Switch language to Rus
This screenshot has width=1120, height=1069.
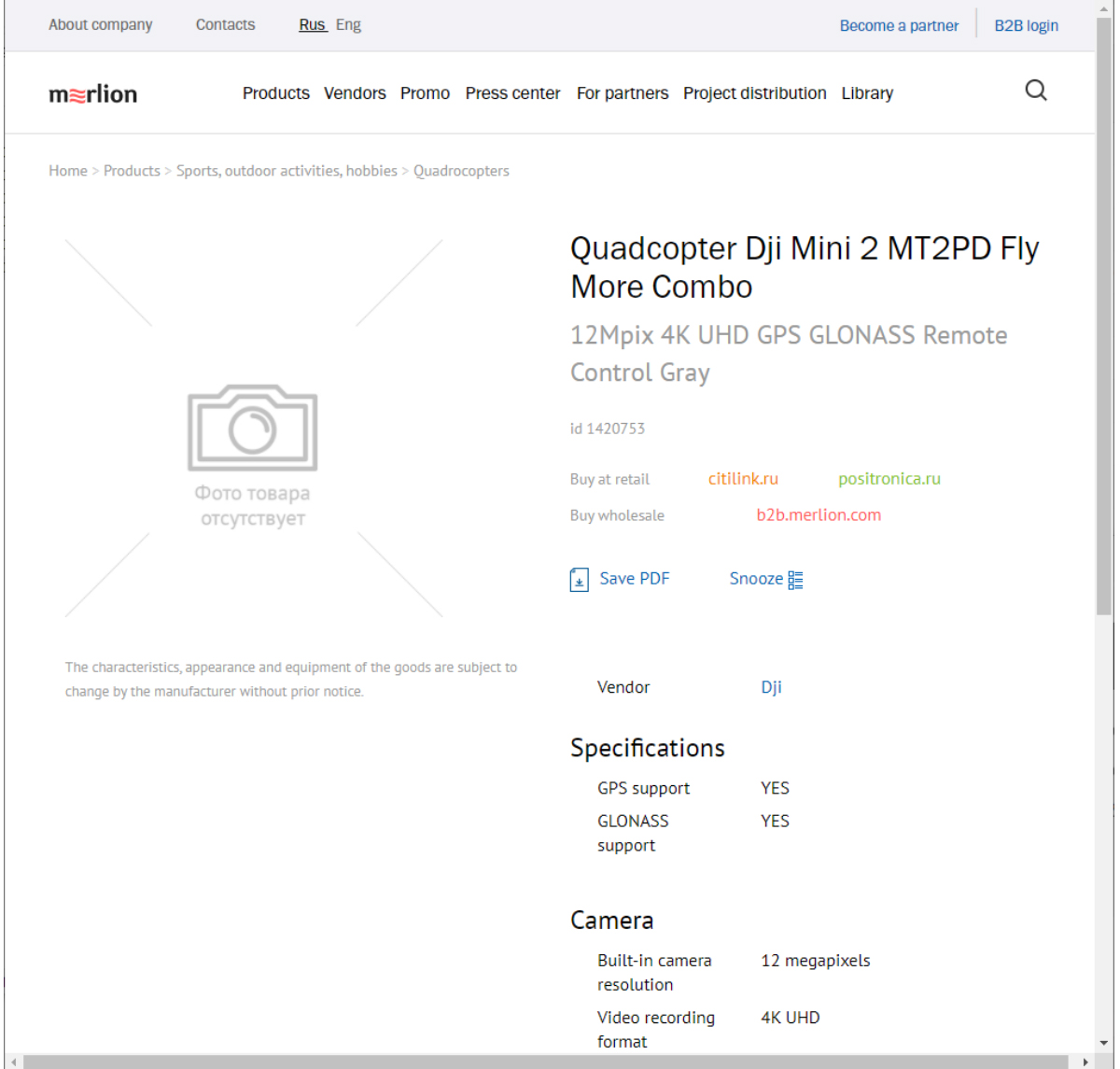pyautogui.click(x=312, y=25)
